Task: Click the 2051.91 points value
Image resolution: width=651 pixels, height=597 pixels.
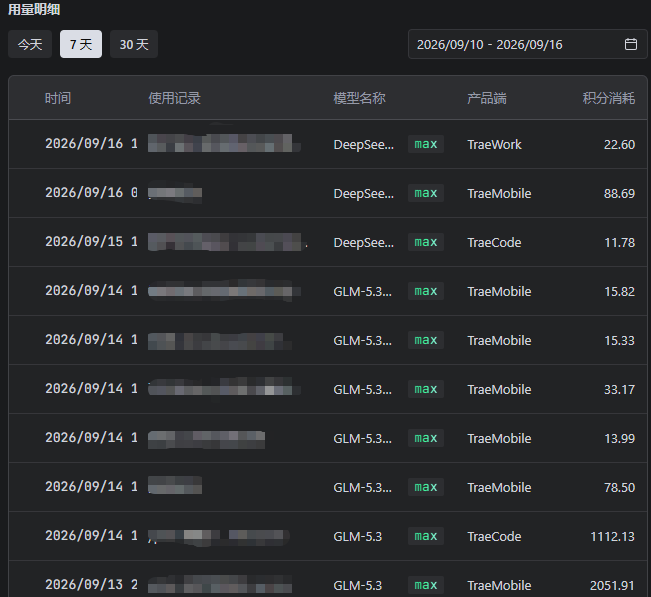Action: [613, 585]
